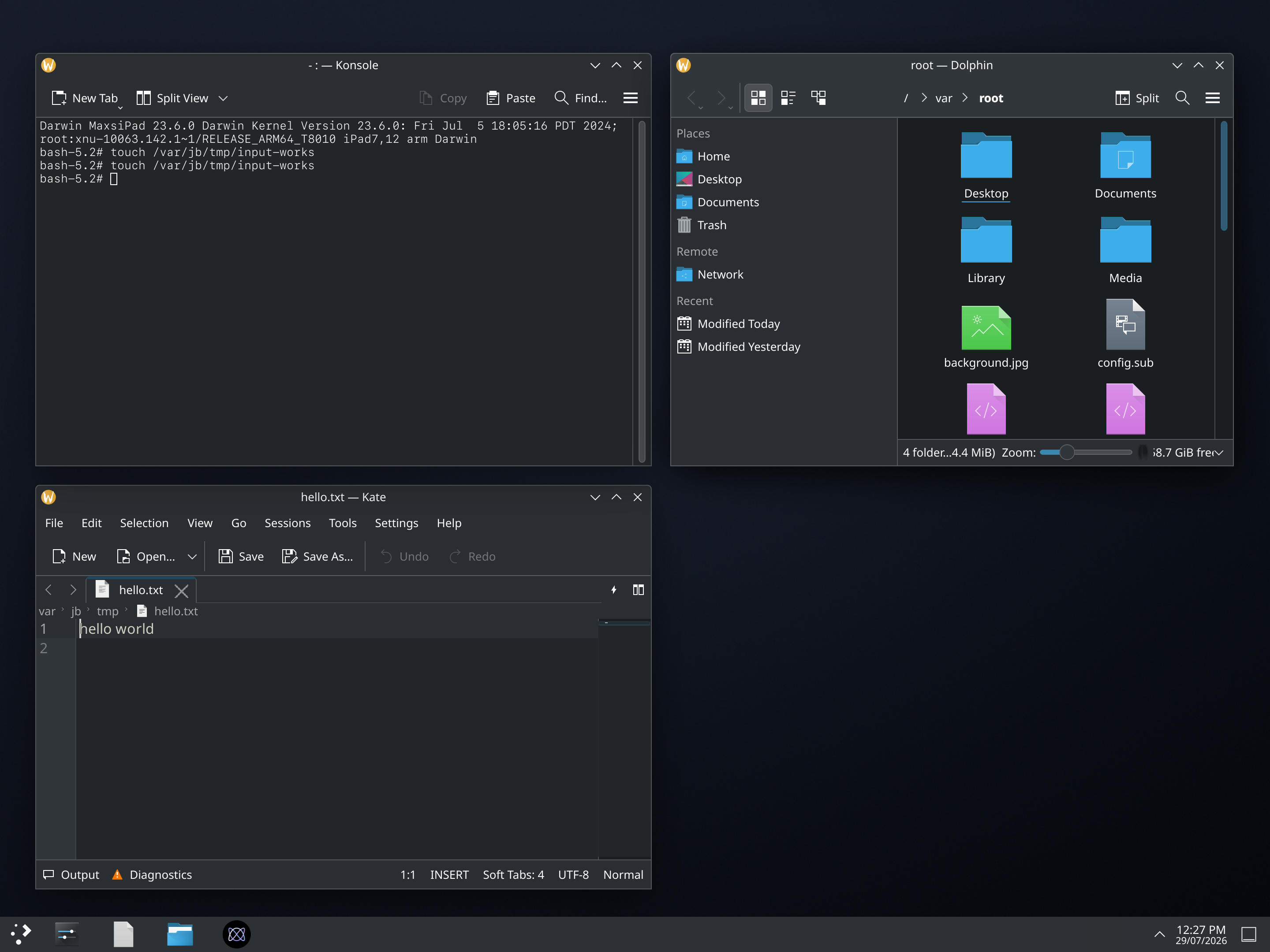
Task: Open the search in Dolphin
Action: 1182,98
